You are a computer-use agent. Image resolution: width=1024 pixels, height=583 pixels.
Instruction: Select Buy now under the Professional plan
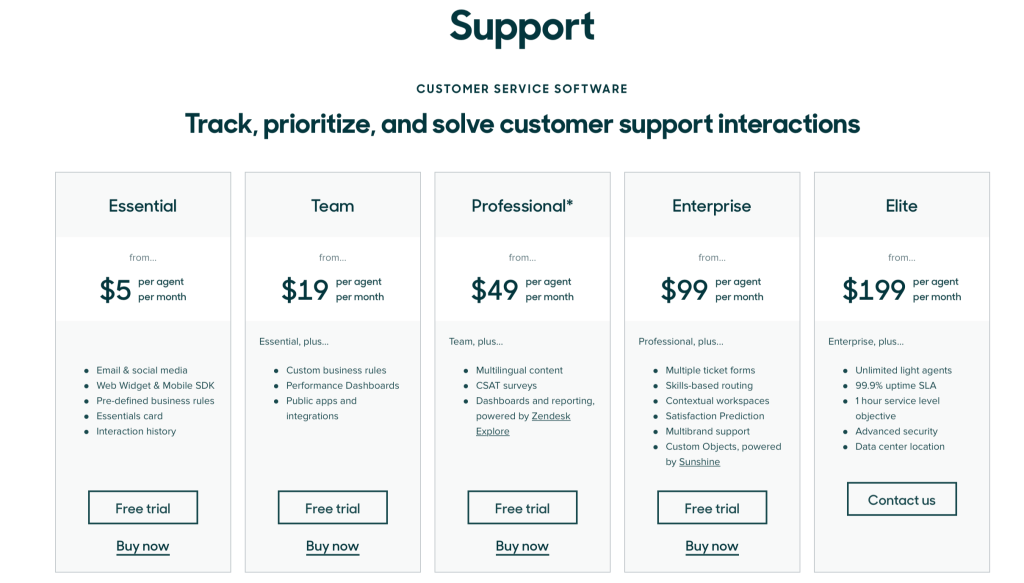tap(522, 546)
